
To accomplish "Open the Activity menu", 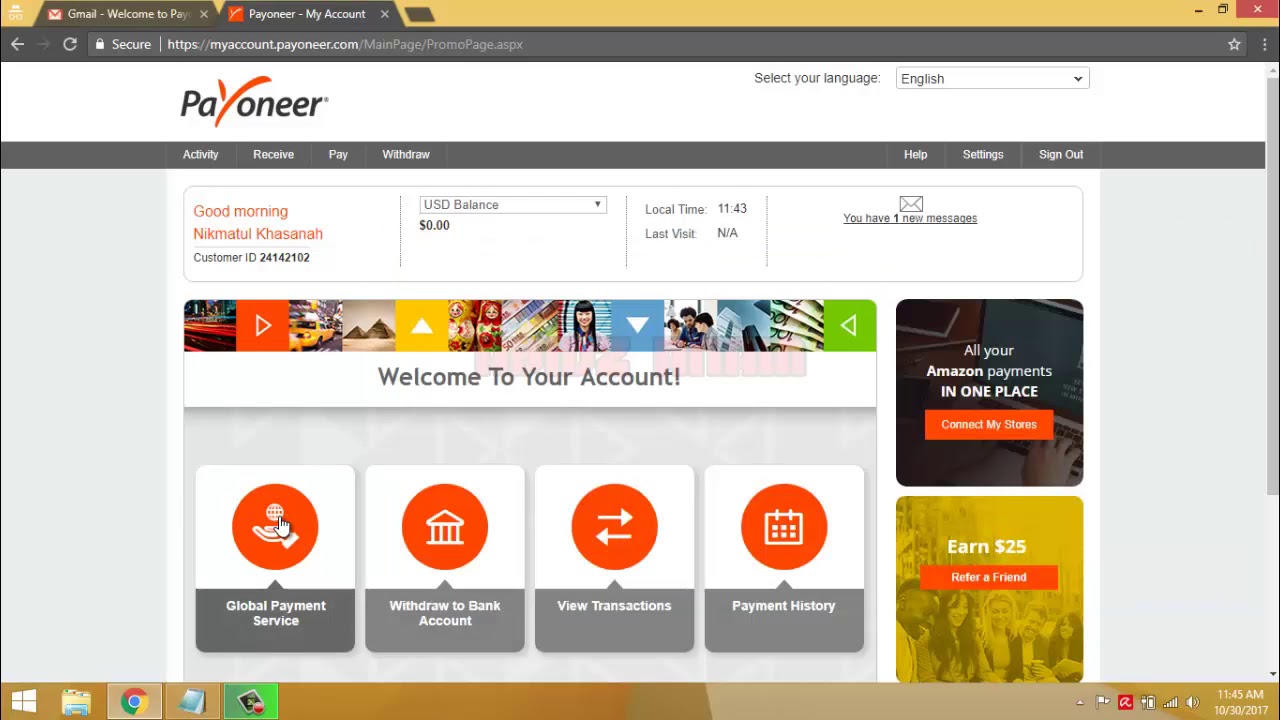I will tap(200, 154).
